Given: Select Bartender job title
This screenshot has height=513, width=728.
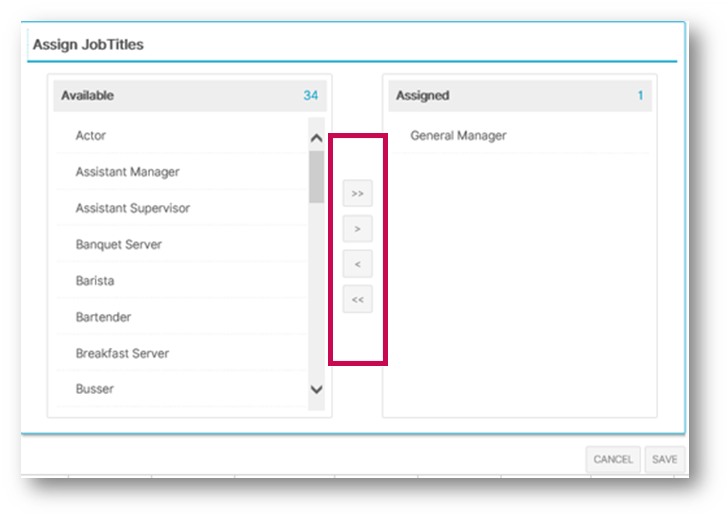Looking at the screenshot, I should click(x=182, y=317).
